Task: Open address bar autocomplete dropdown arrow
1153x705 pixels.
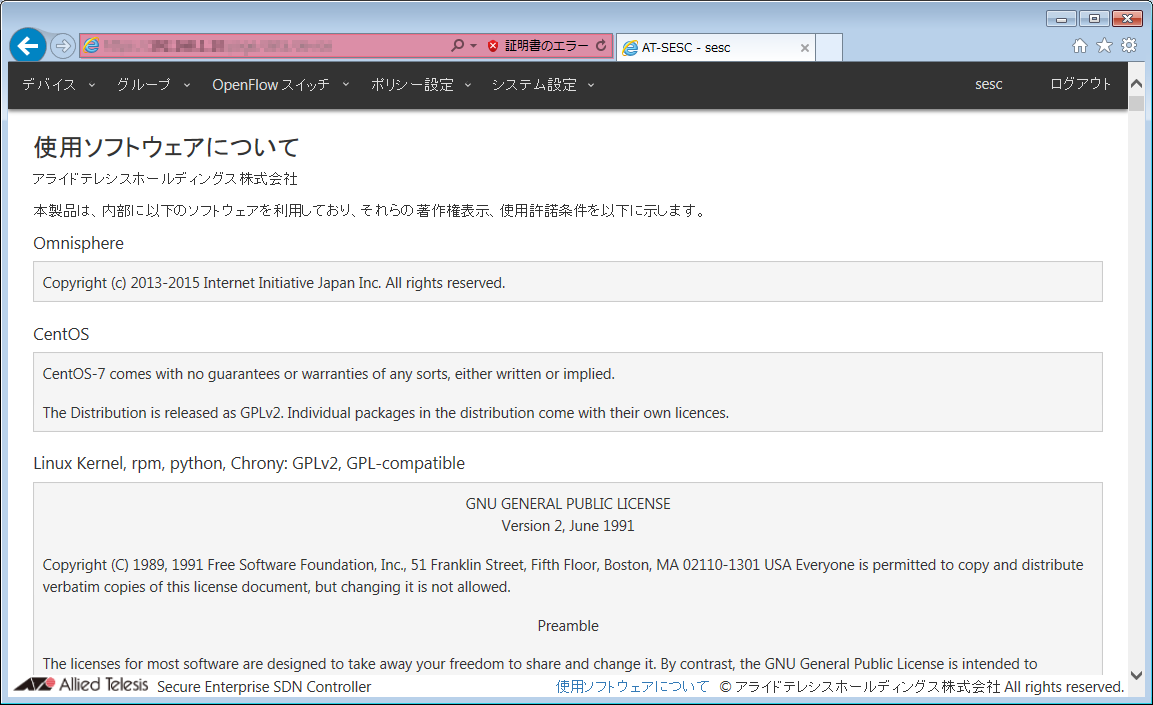Action: tap(474, 46)
